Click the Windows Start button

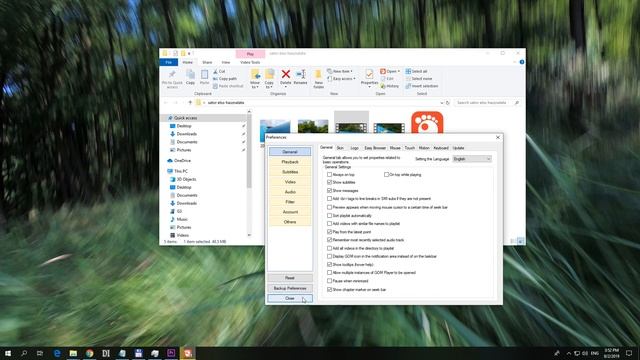point(8,353)
